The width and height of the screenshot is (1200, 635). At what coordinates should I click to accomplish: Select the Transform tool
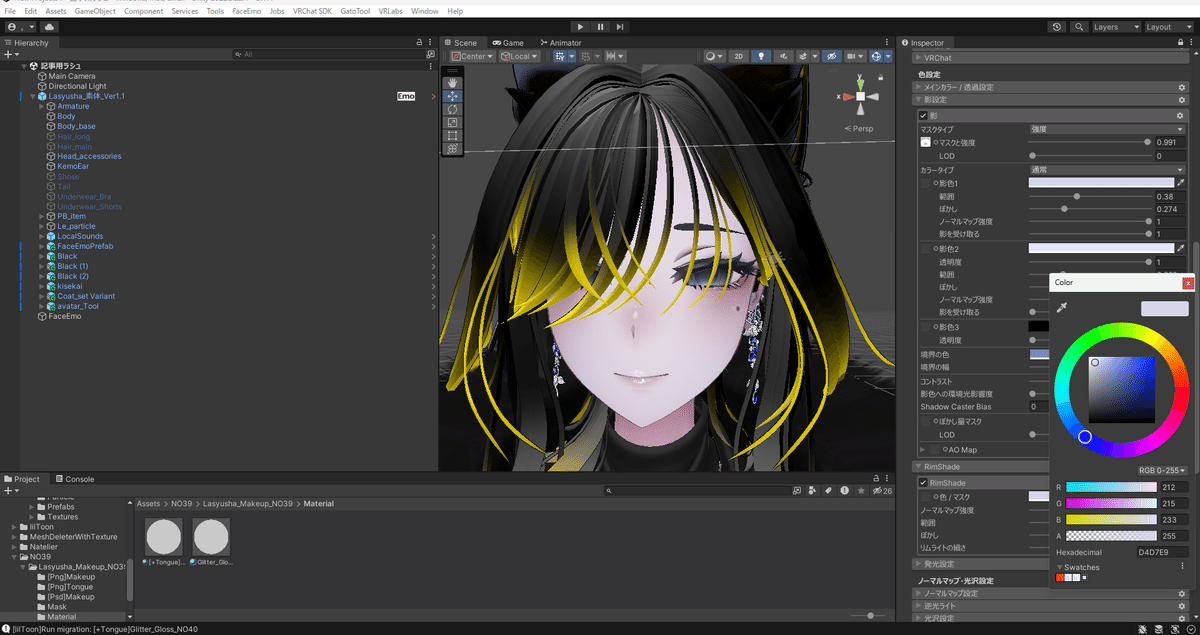[453, 148]
